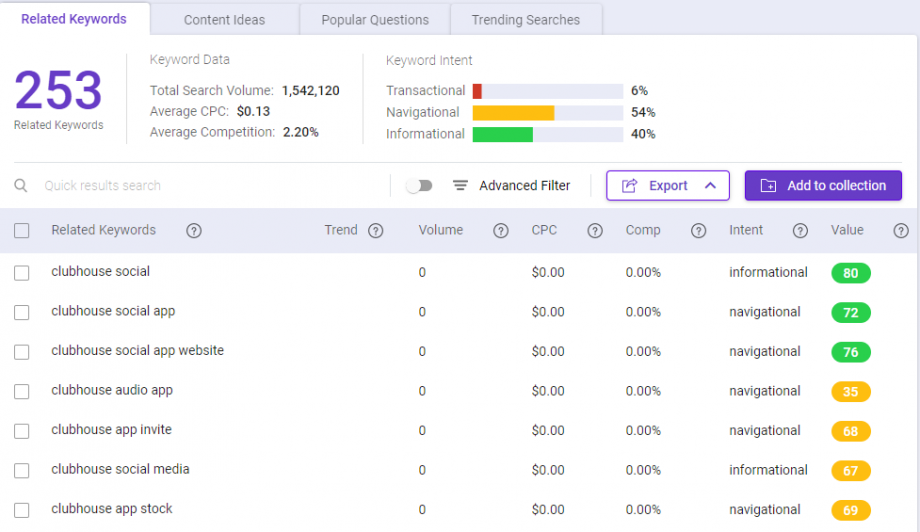The width and height of the screenshot is (920, 532).
Task: Check the box for clubhouse audio app
Action: pos(22,391)
